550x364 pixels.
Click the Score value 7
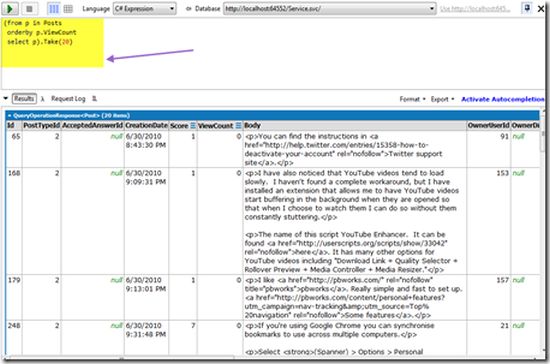coord(193,326)
